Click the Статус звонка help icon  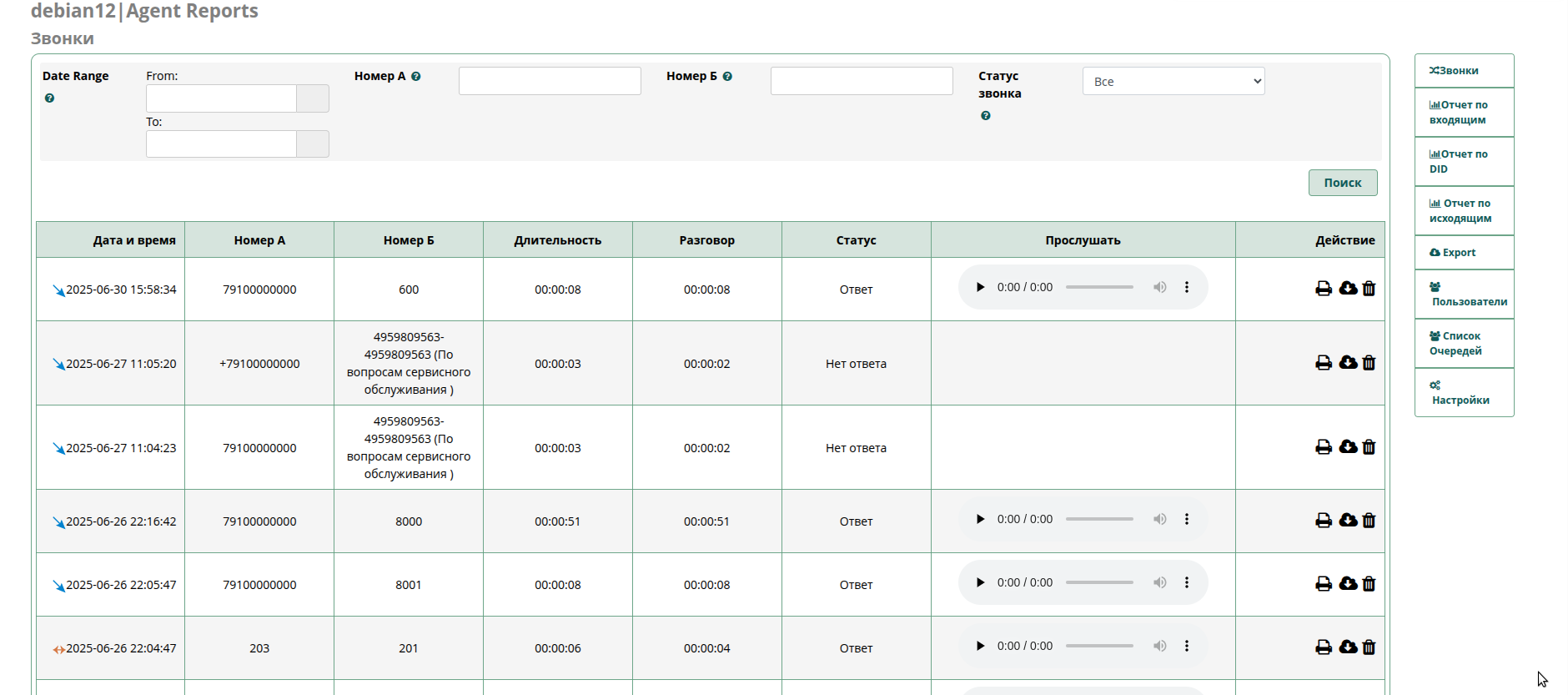click(x=986, y=116)
